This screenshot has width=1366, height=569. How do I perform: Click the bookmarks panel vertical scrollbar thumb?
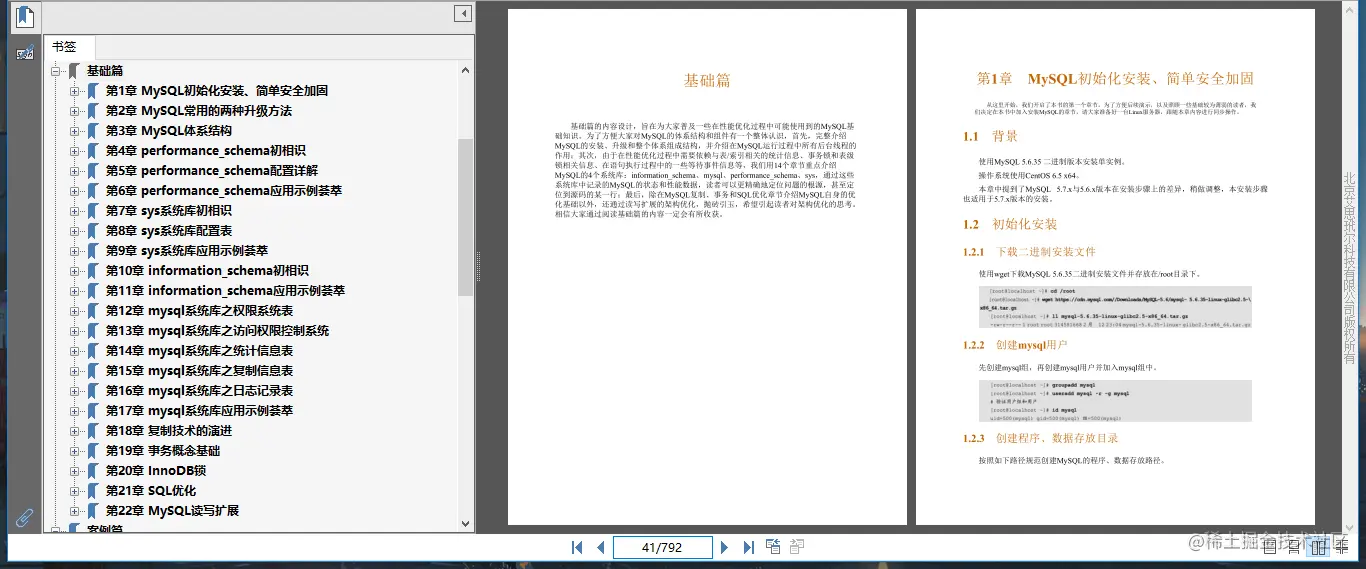466,217
